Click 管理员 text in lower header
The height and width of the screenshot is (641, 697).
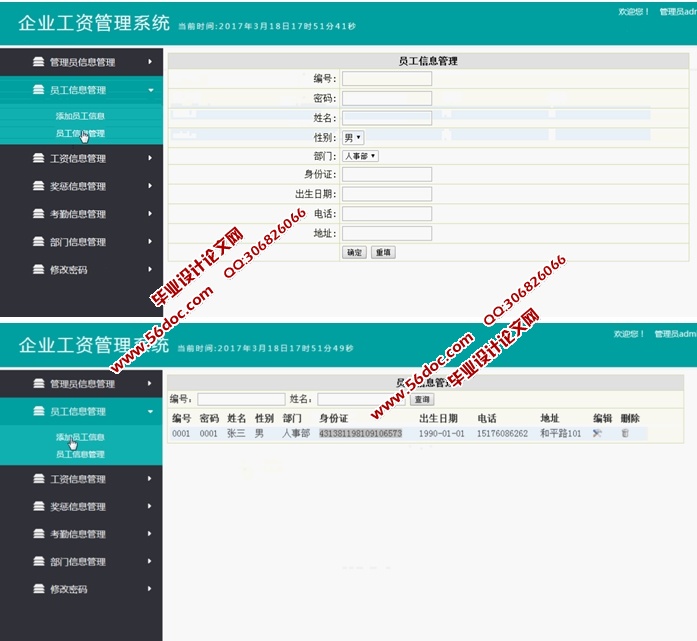pos(668,334)
